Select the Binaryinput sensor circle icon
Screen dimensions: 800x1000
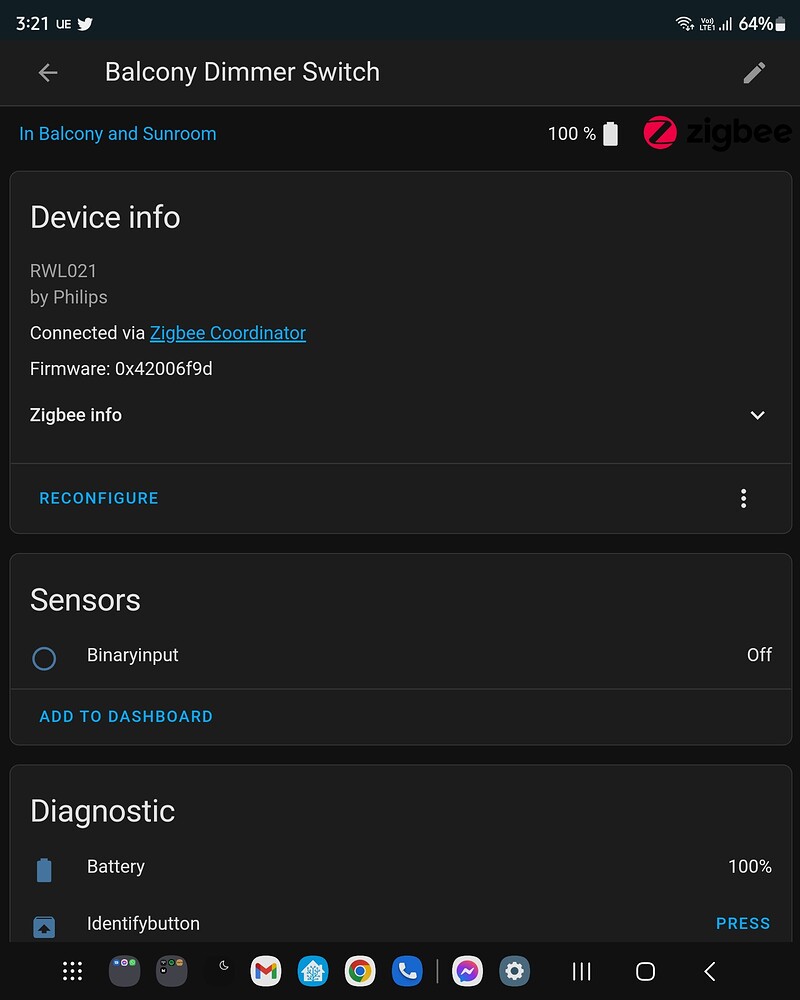[x=43, y=658]
